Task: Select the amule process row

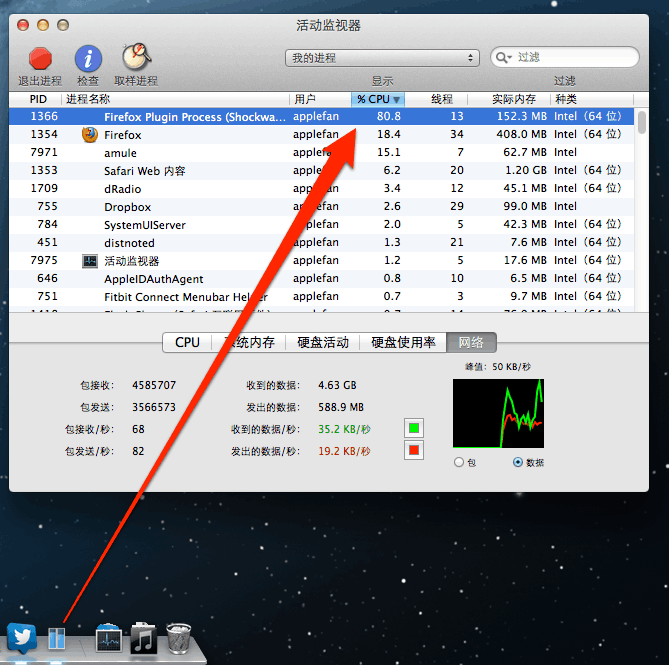Action: (322, 152)
